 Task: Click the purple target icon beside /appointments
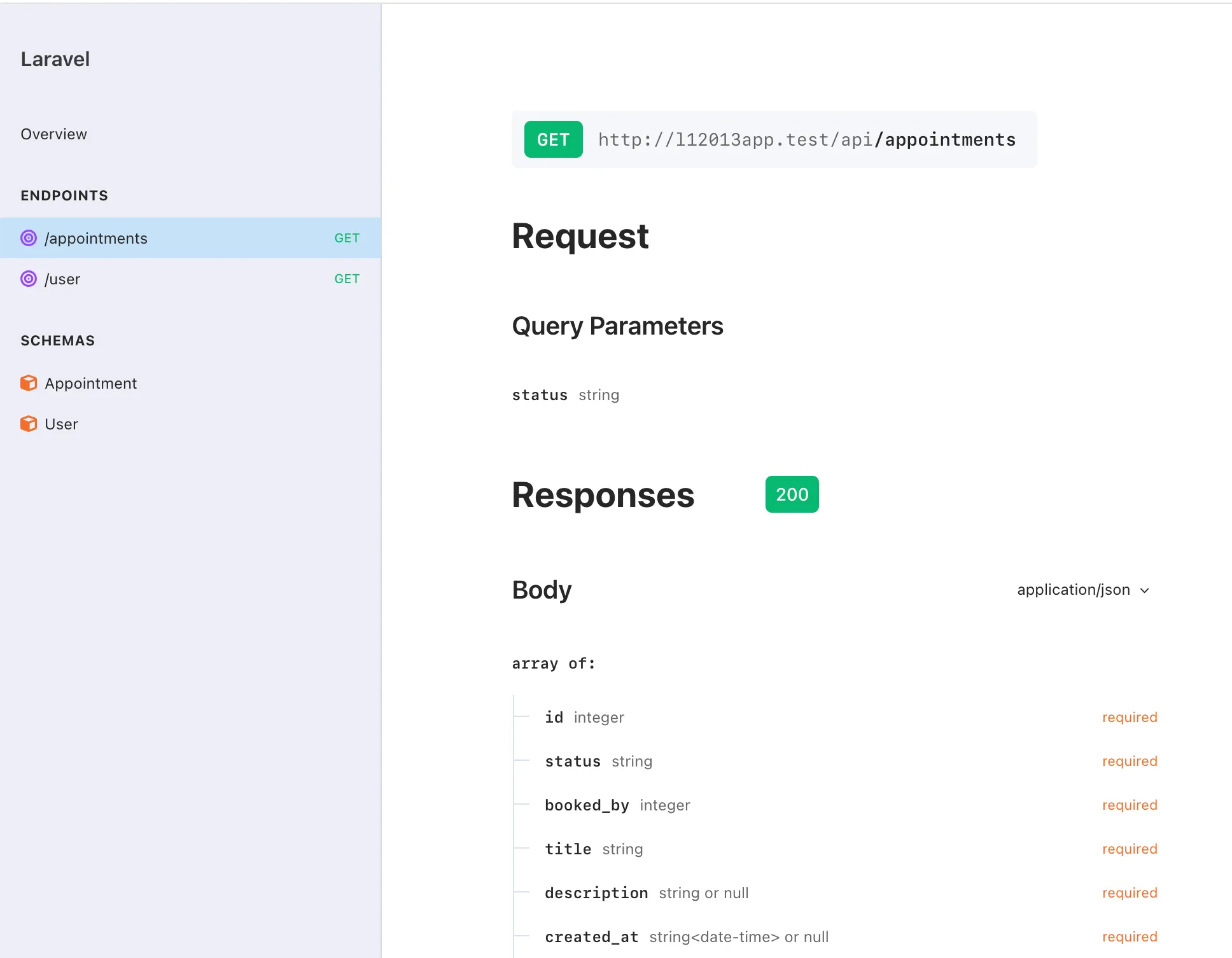(29, 238)
